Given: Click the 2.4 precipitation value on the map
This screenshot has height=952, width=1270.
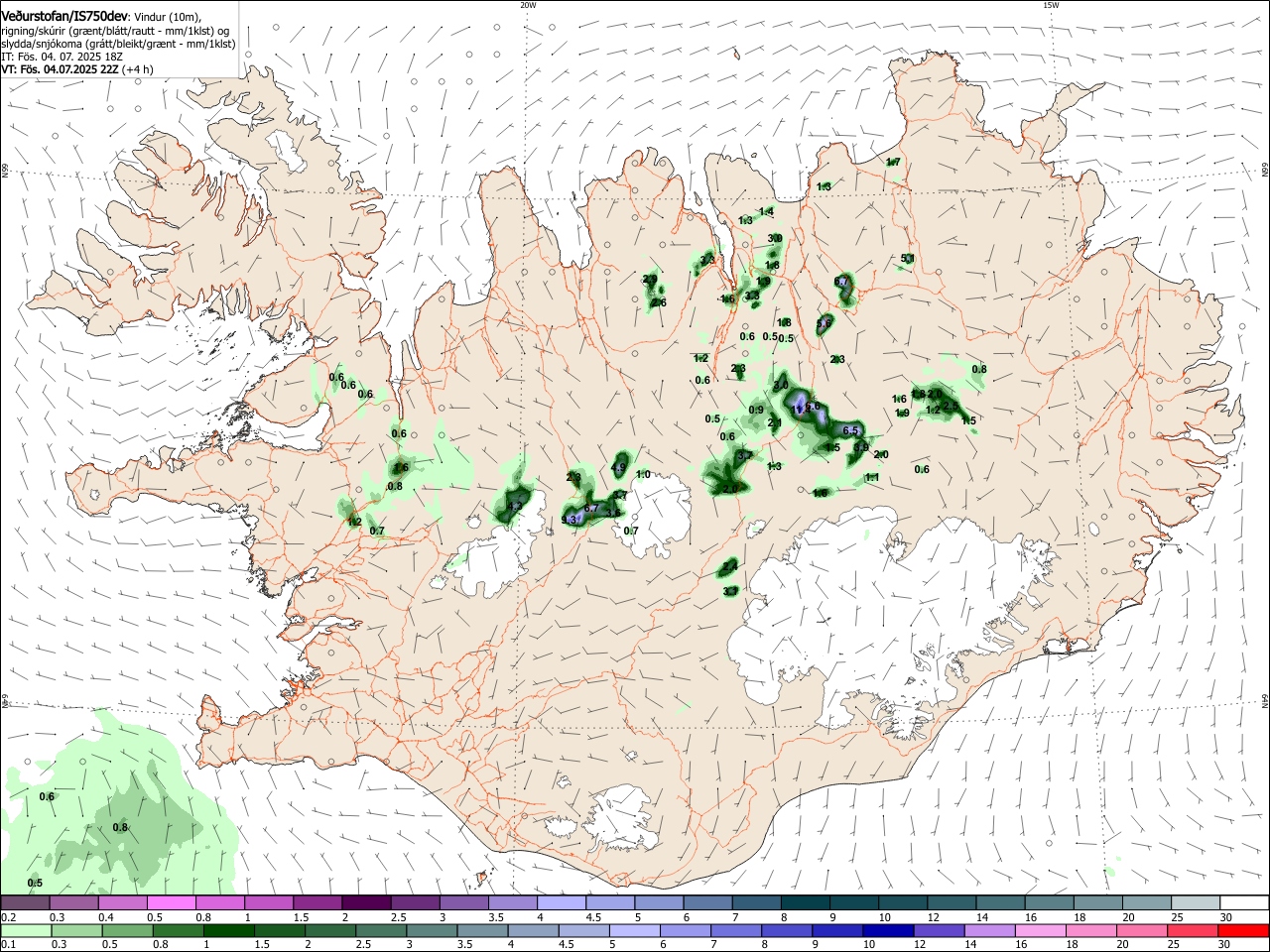Looking at the screenshot, I should click(730, 566).
